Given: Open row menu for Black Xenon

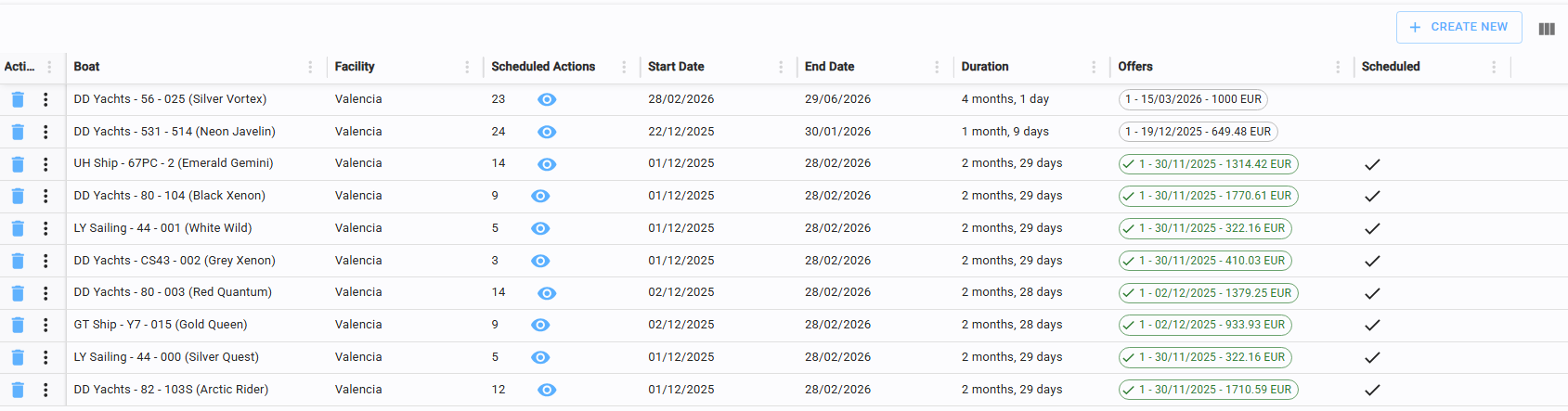Looking at the screenshot, I should point(45,197).
